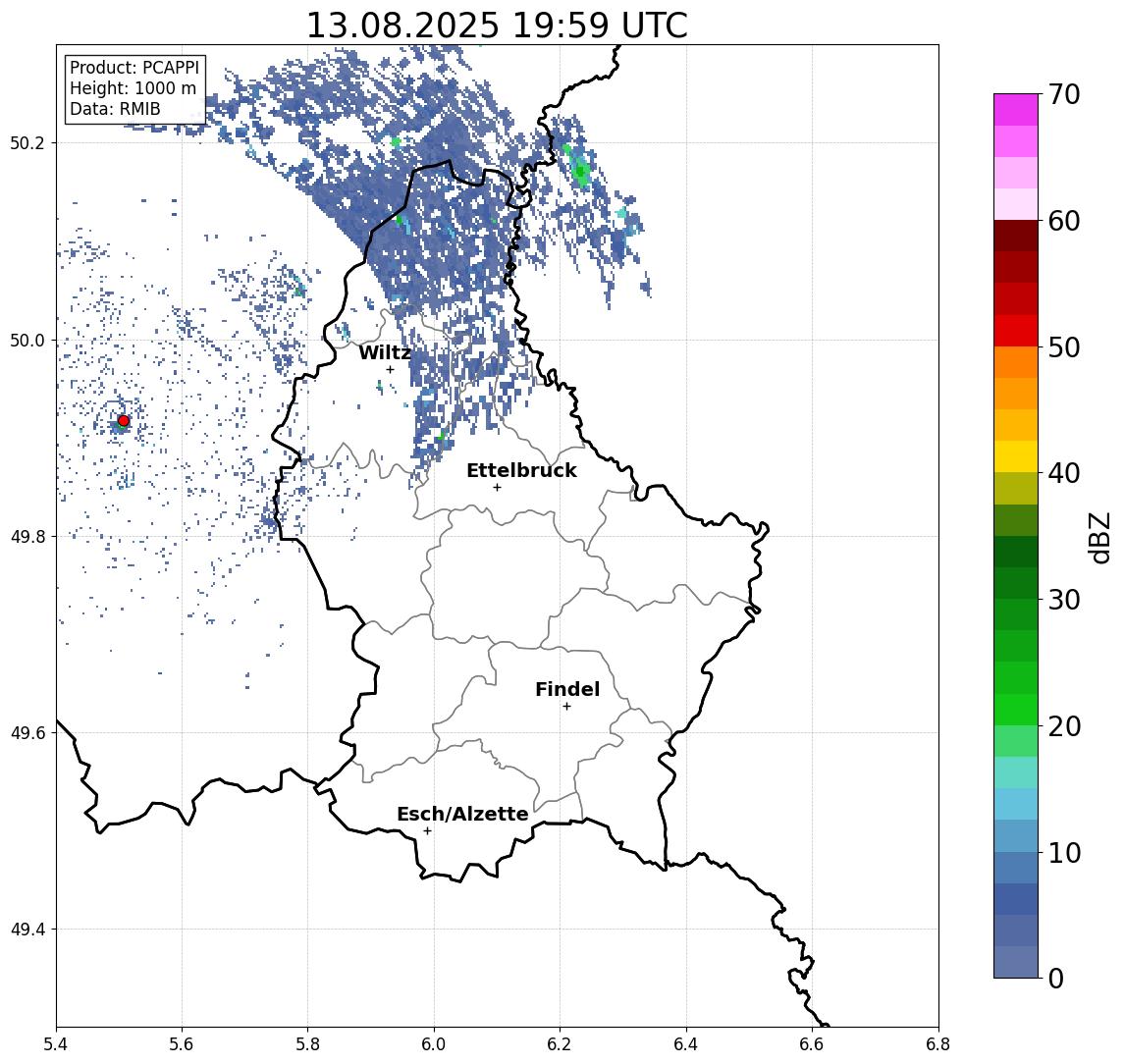Click the 60 value on colorbar
The height and width of the screenshot is (1064, 1124).
coord(1063,221)
